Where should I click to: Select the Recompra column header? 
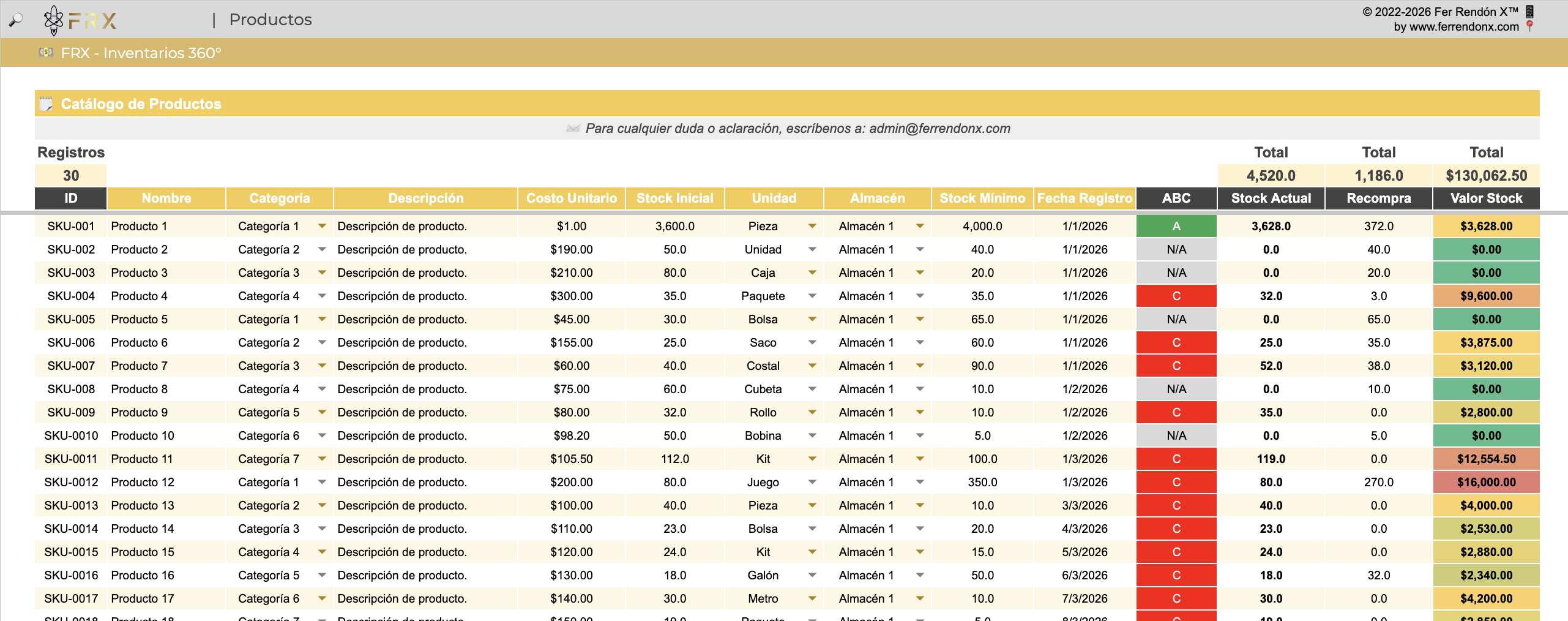point(1379,198)
